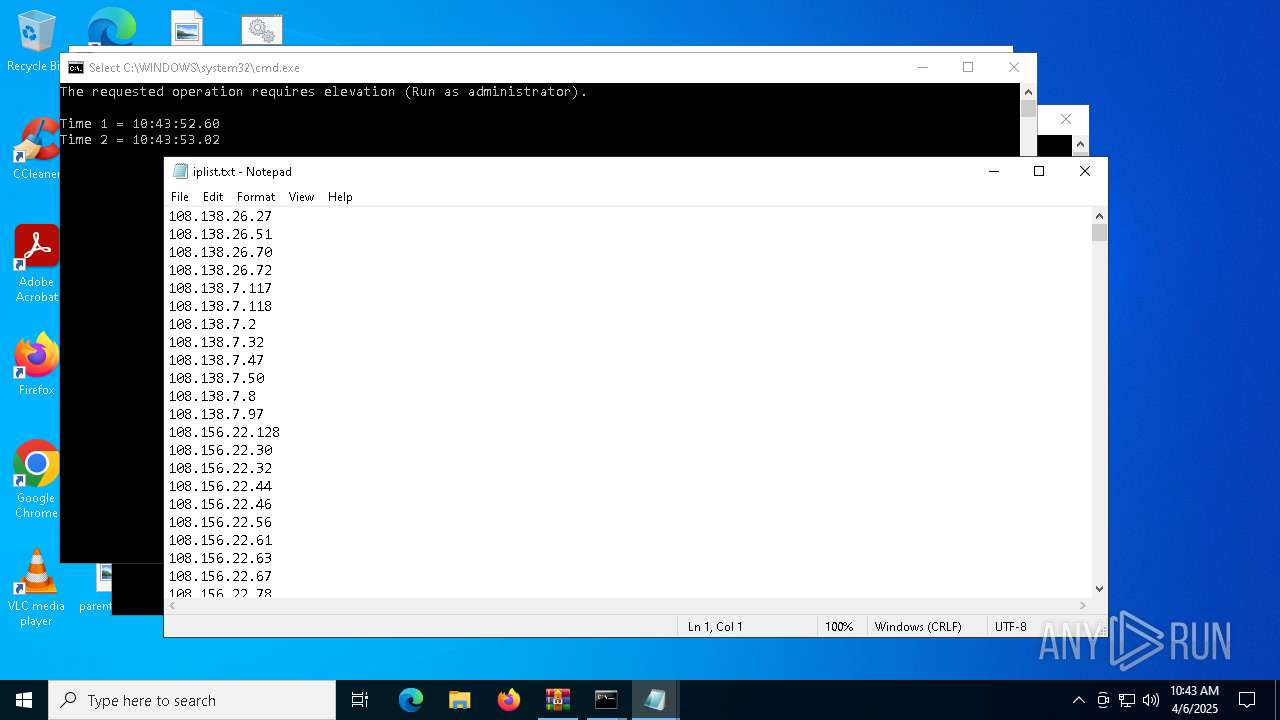Click the 'Ln 1, Col 1' status bar entry
Image resolution: width=1280 pixels, height=720 pixels.
pyautogui.click(x=715, y=627)
